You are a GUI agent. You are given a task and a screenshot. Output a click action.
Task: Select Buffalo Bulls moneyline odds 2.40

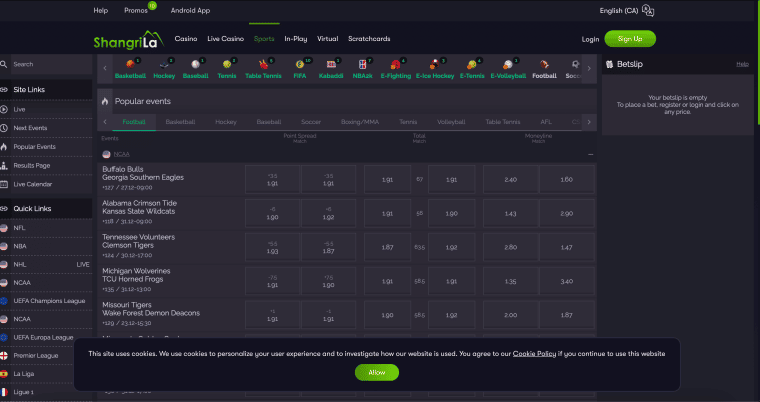[x=510, y=179]
